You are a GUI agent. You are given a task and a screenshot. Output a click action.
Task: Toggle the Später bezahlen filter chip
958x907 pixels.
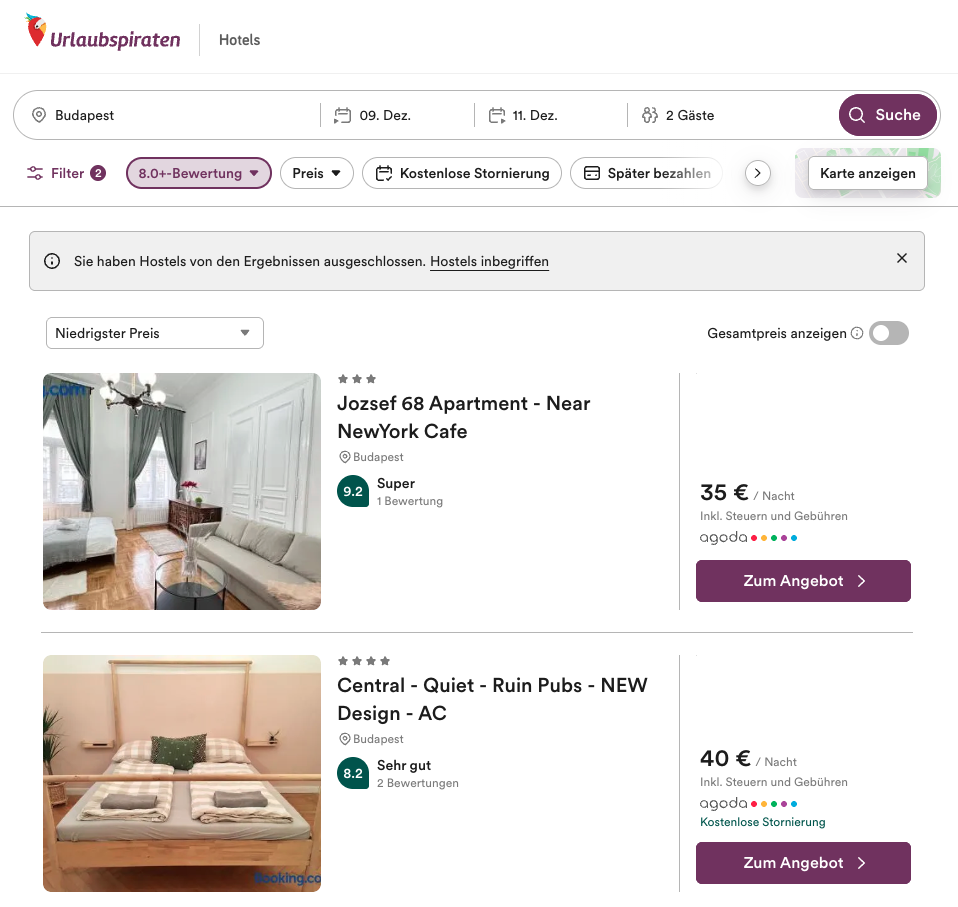click(646, 173)
